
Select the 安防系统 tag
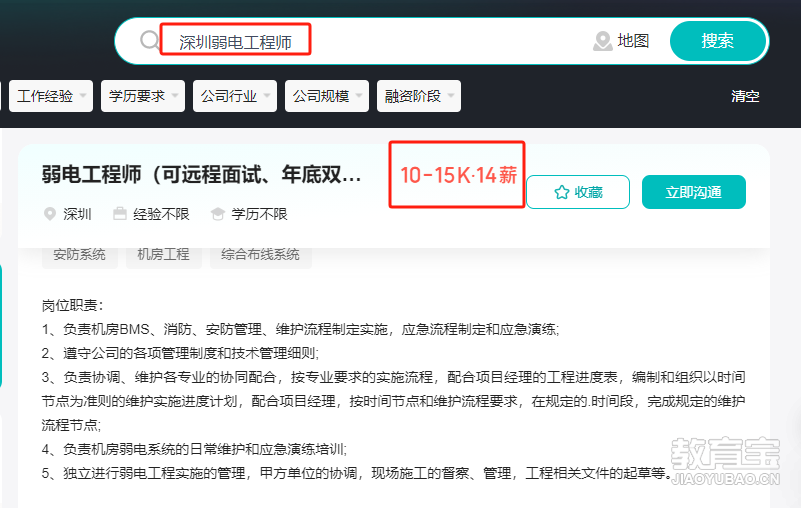click(x=80, y=255)
